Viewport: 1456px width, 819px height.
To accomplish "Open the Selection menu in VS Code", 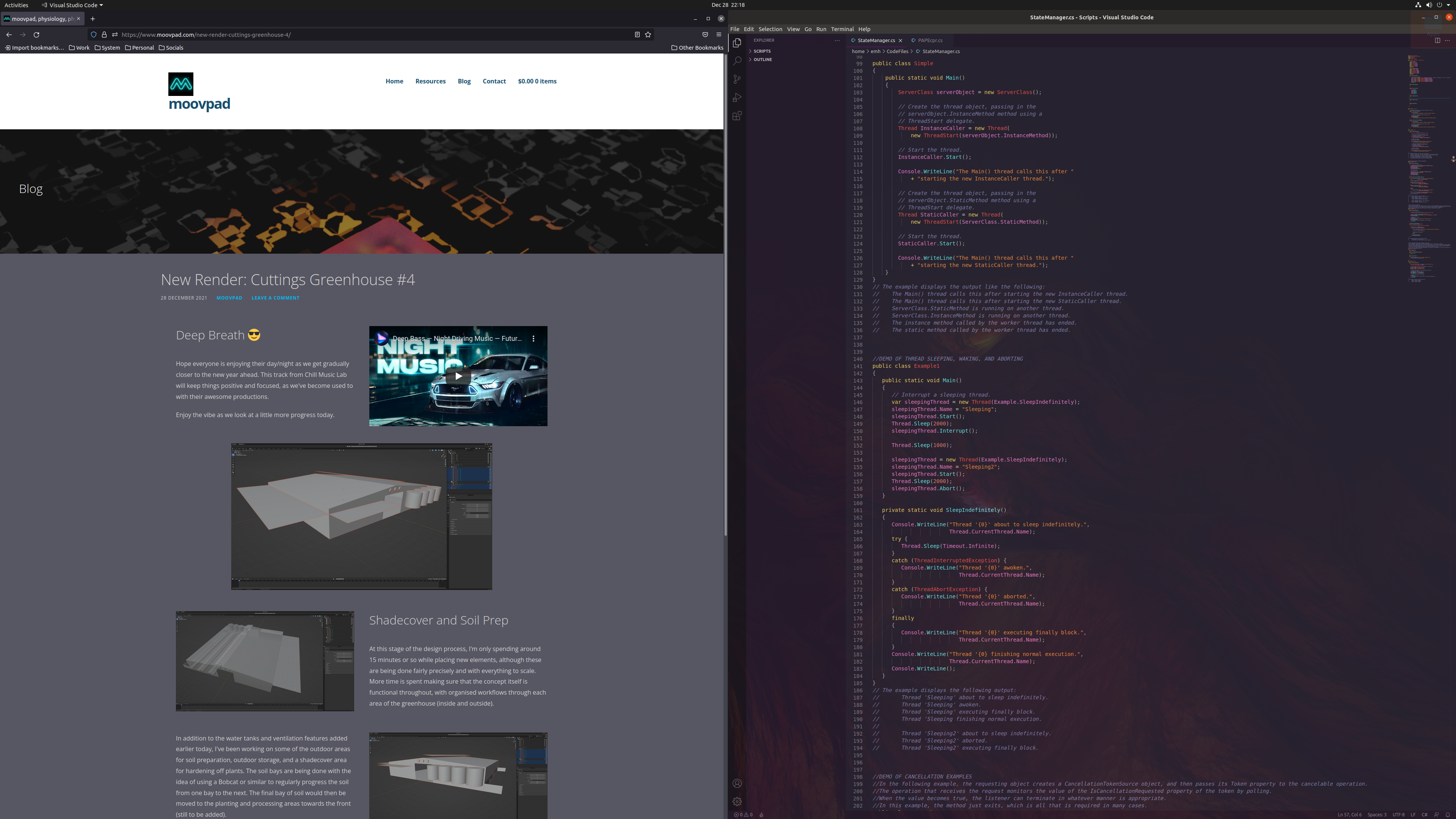I will point(770,29).
